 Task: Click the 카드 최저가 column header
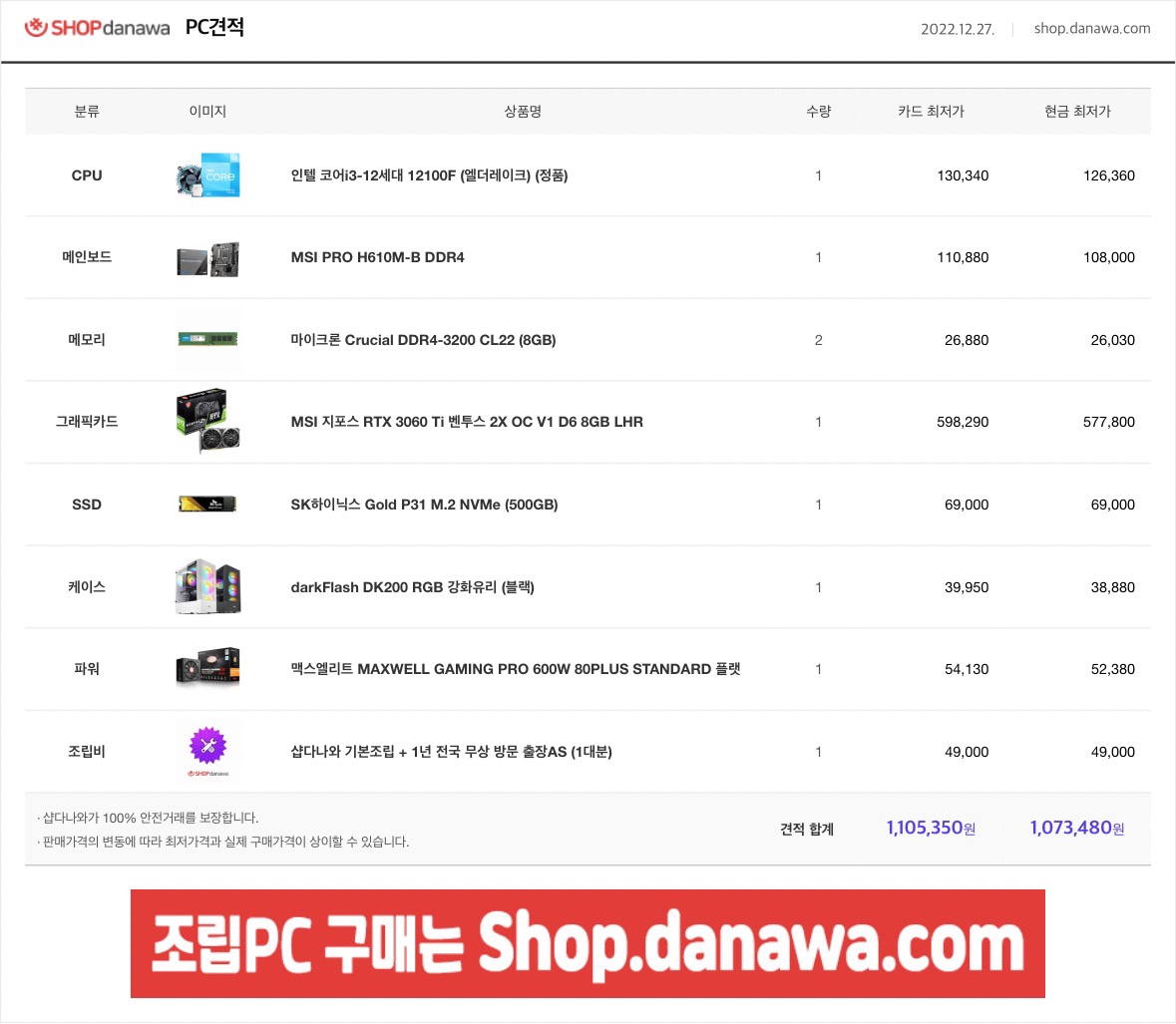coord(931,111)
